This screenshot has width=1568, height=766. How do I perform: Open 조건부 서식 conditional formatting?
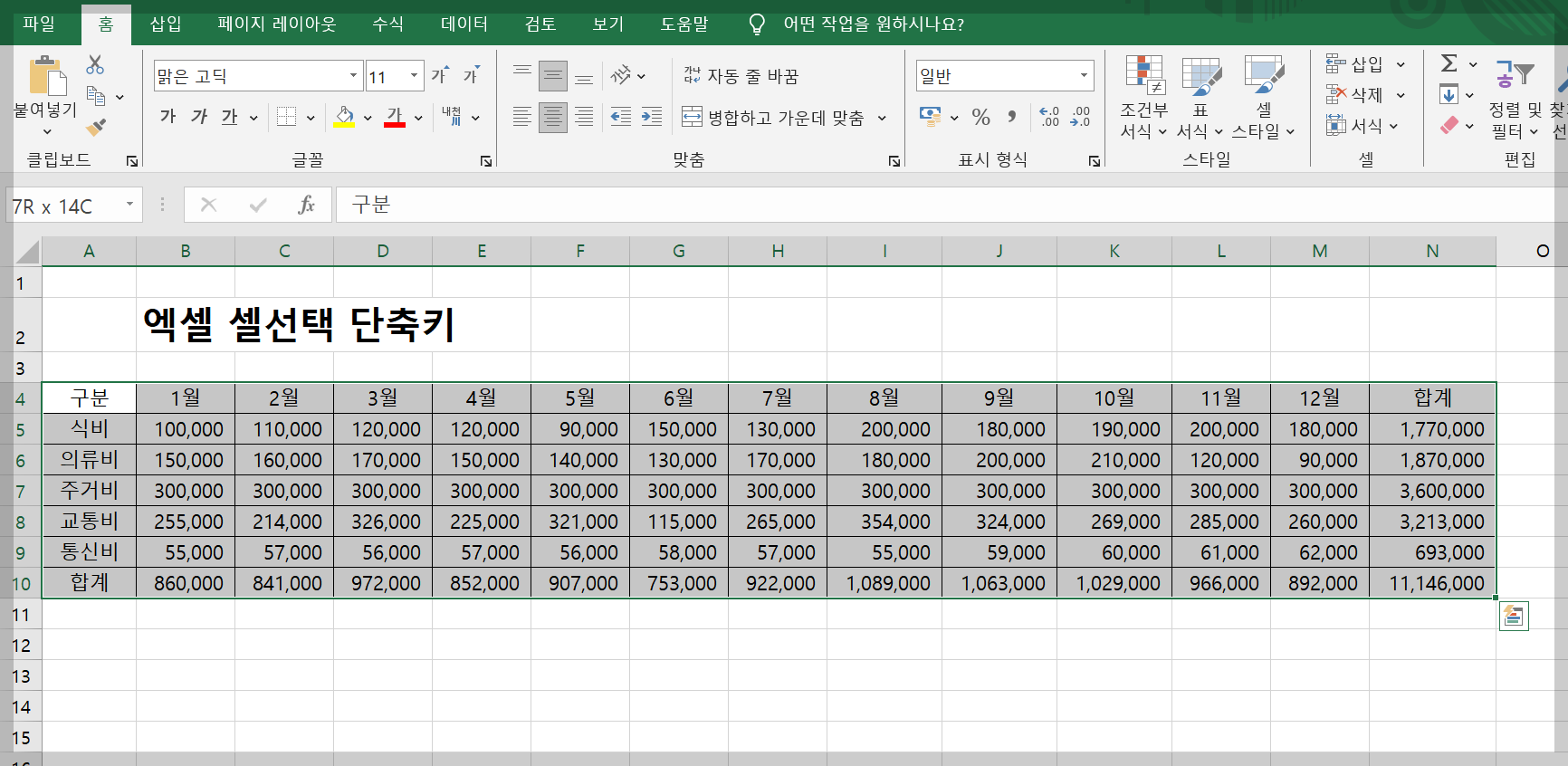1144,98
